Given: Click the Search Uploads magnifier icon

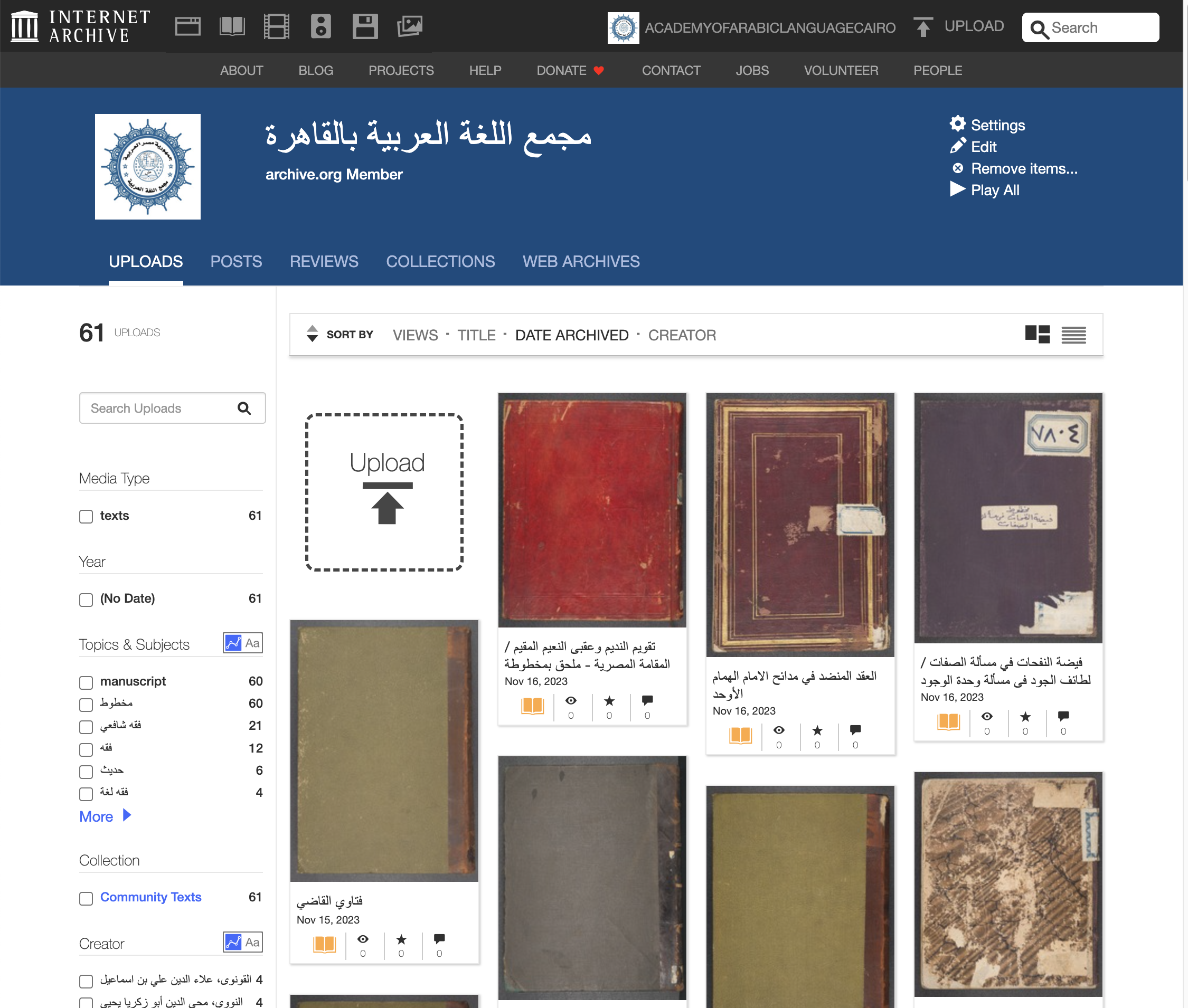Looking at the screenshot, I should pyautogui.click(x=244, y=408).
